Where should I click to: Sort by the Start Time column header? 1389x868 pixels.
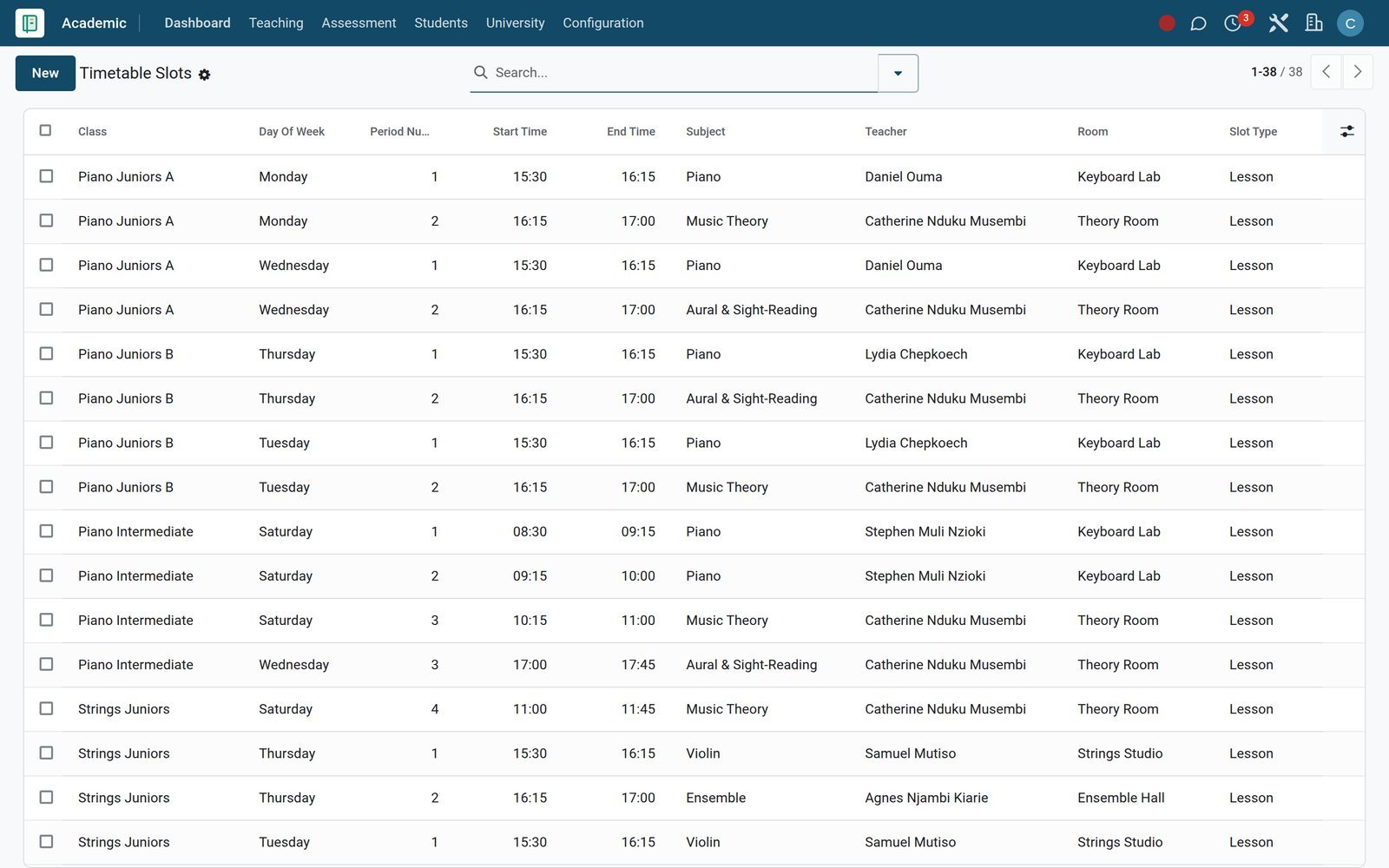(x=519, y=131)
